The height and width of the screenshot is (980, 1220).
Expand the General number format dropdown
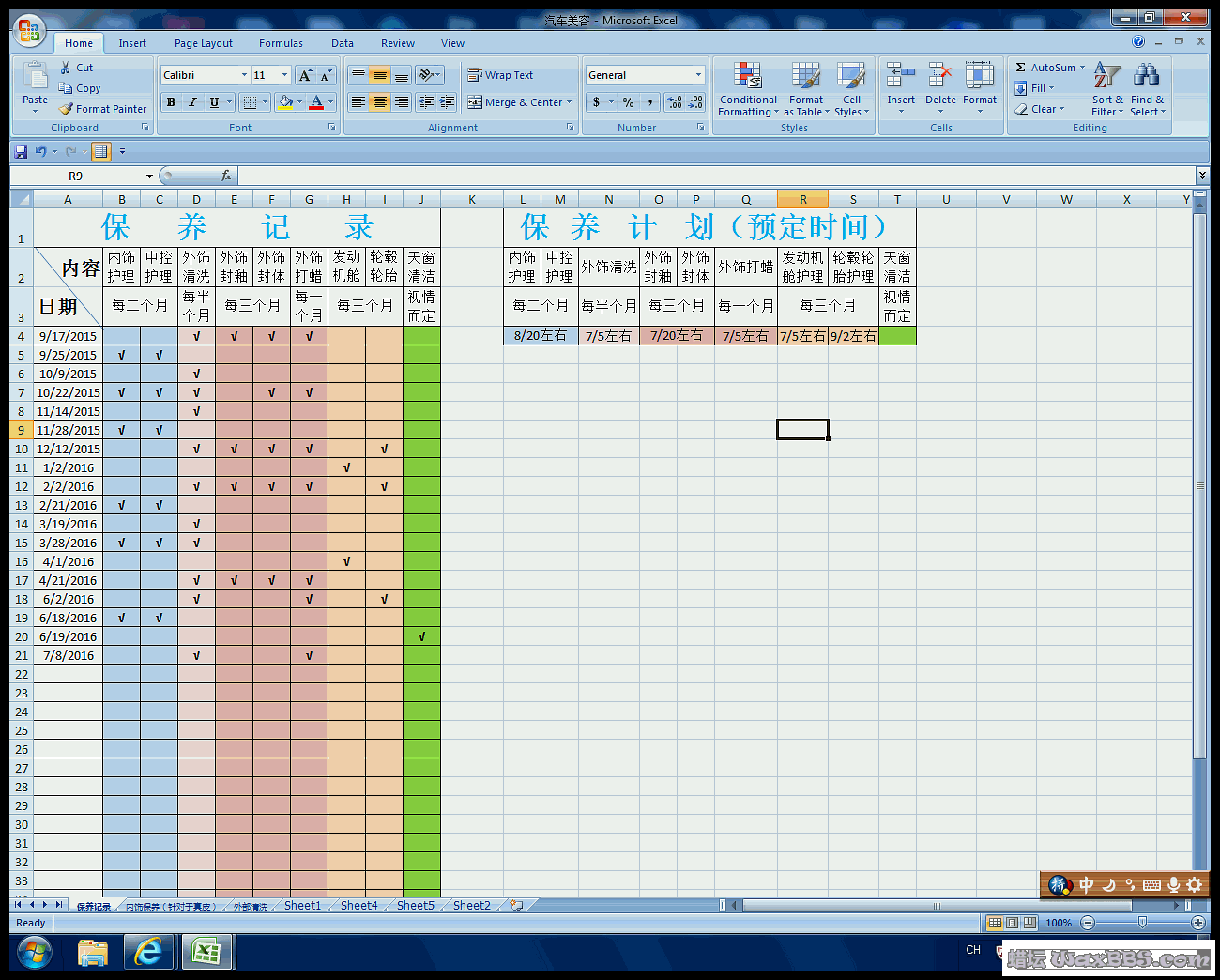[x=698, y=75]
